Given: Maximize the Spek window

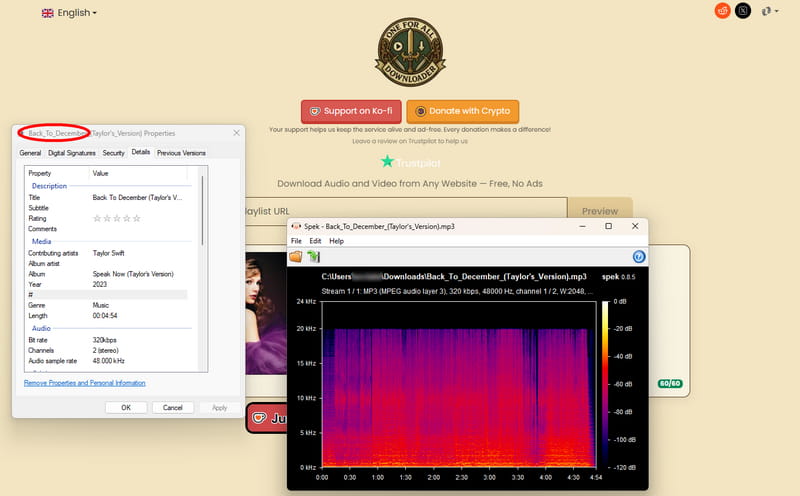Looking at the screenshot, I should [609, 226].
